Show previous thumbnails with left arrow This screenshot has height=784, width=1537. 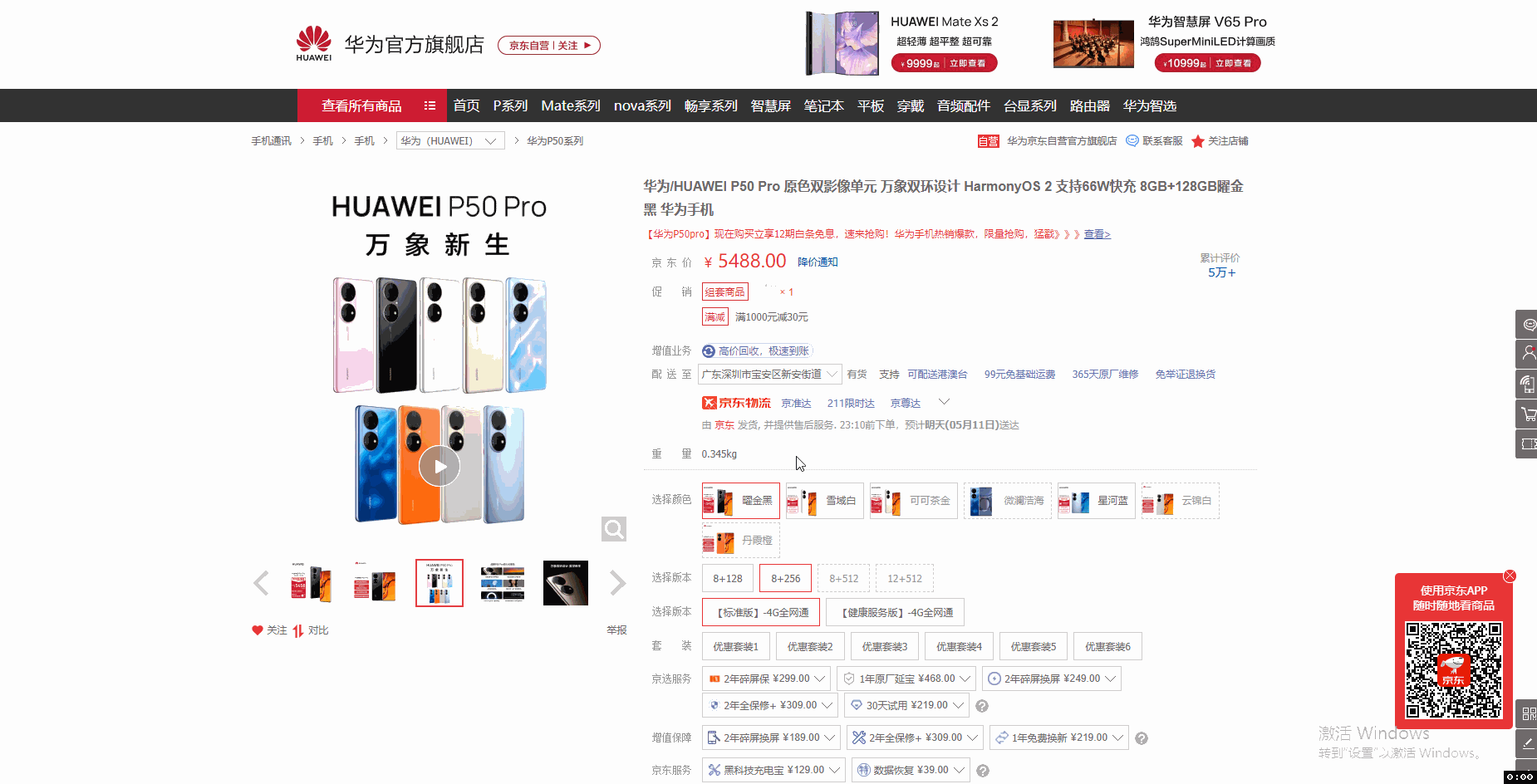(x=261, y=583)
